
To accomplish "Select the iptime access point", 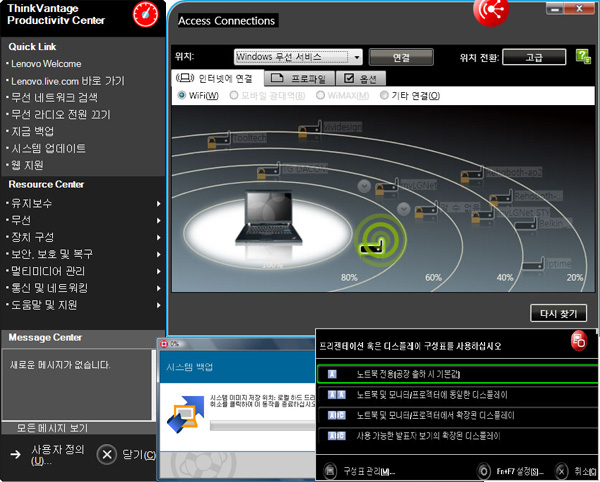I will pyautogui.click(x=533, y=264).
